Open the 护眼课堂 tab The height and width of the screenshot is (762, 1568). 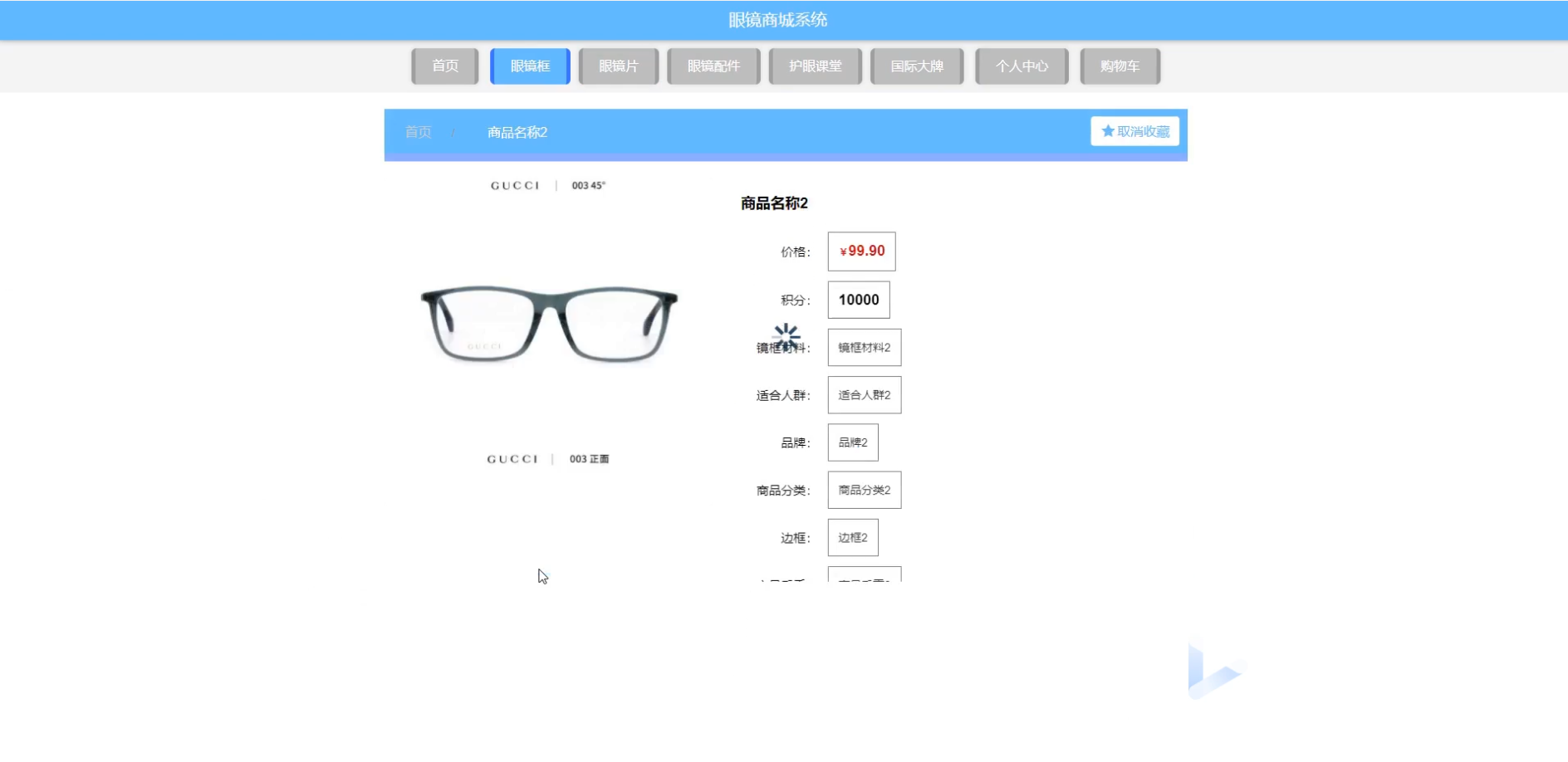point(816,66)
